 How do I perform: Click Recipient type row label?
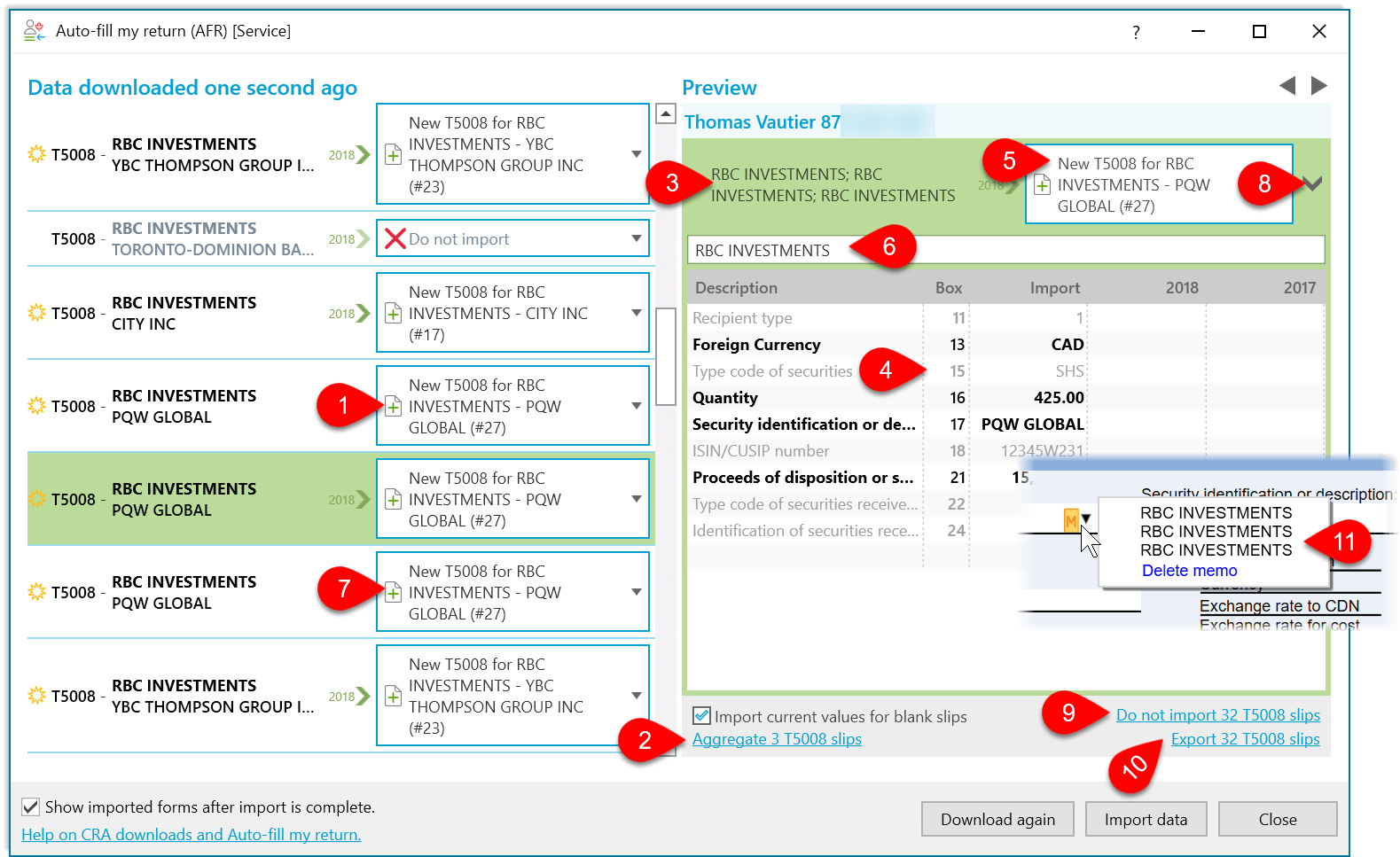coord(742,318)
